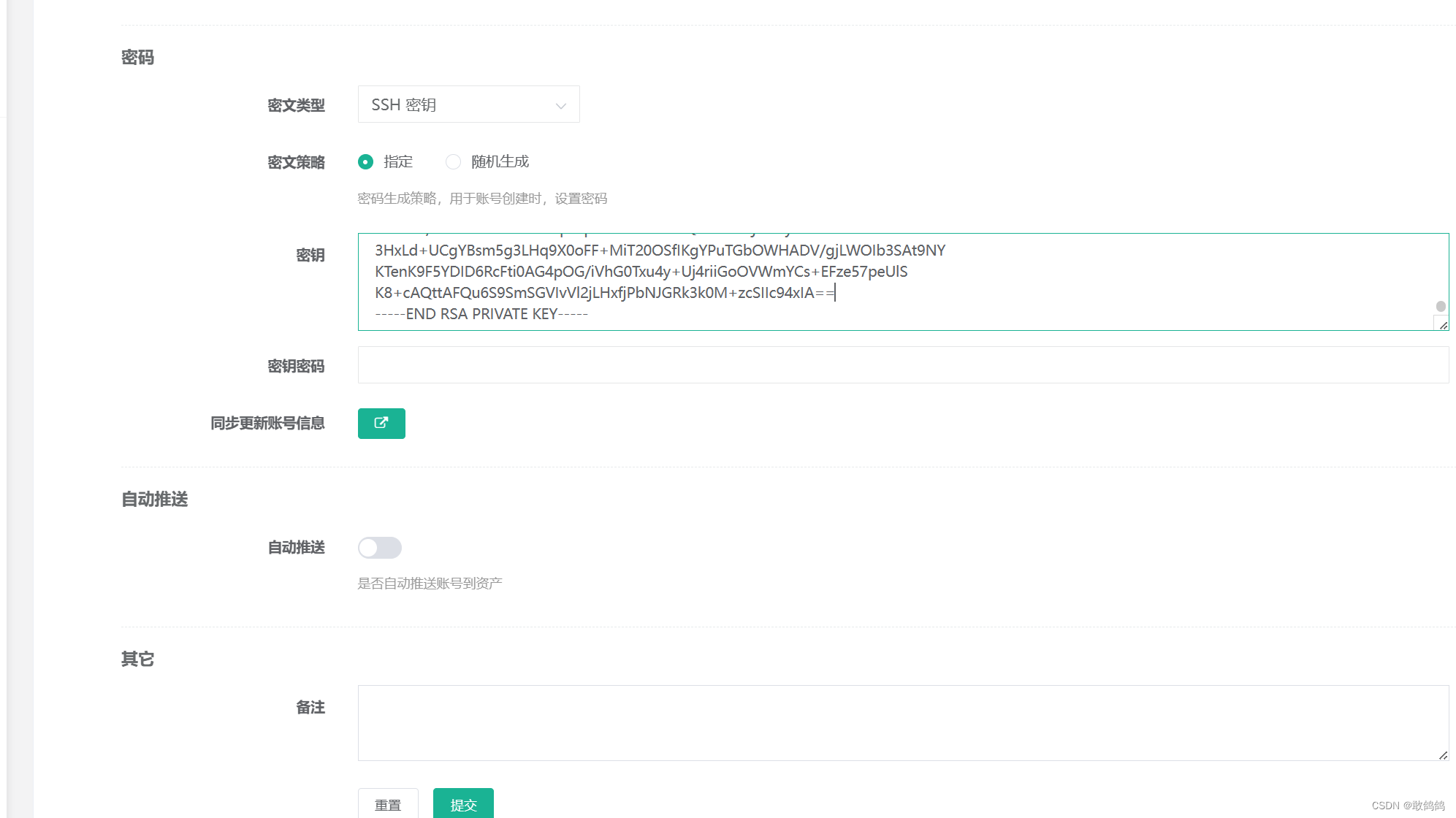1456x818 pixels.
Task: Click the chevron arrow in SSH 密钥 select
Action: click(560, 106)
